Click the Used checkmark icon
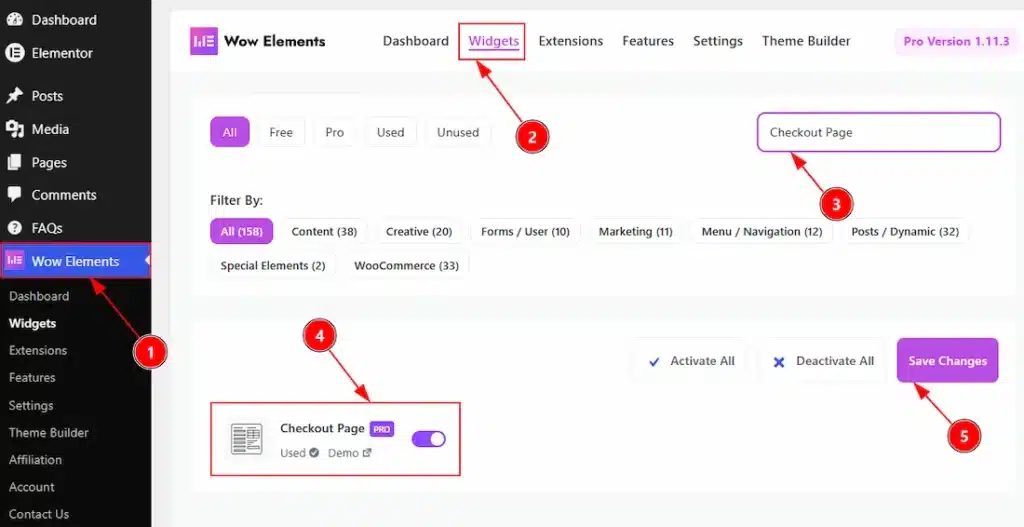 [x=314, y=453]
